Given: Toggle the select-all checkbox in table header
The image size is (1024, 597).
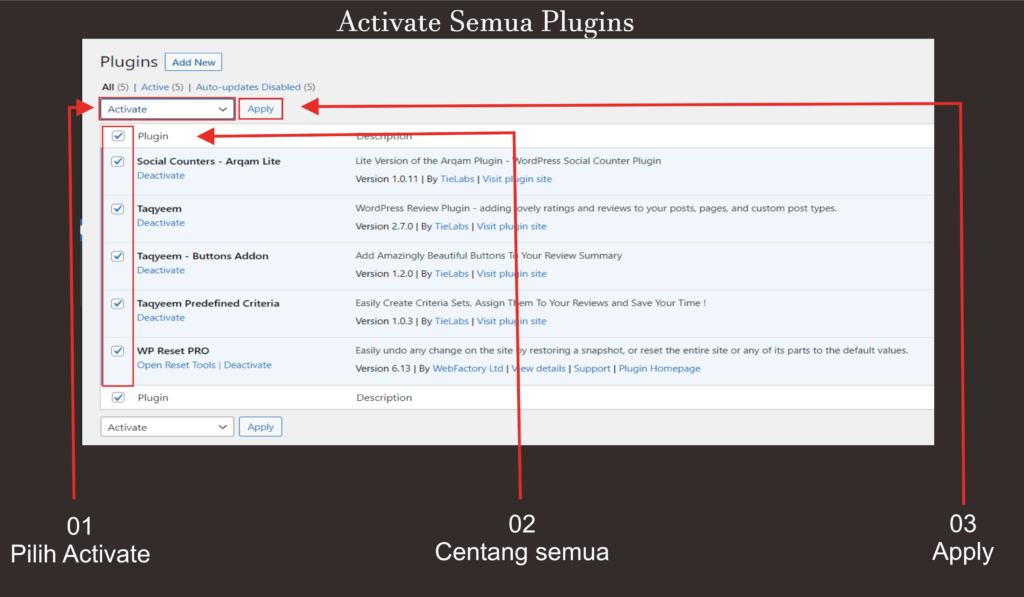Looking at the screenshot, I should 118,136.
